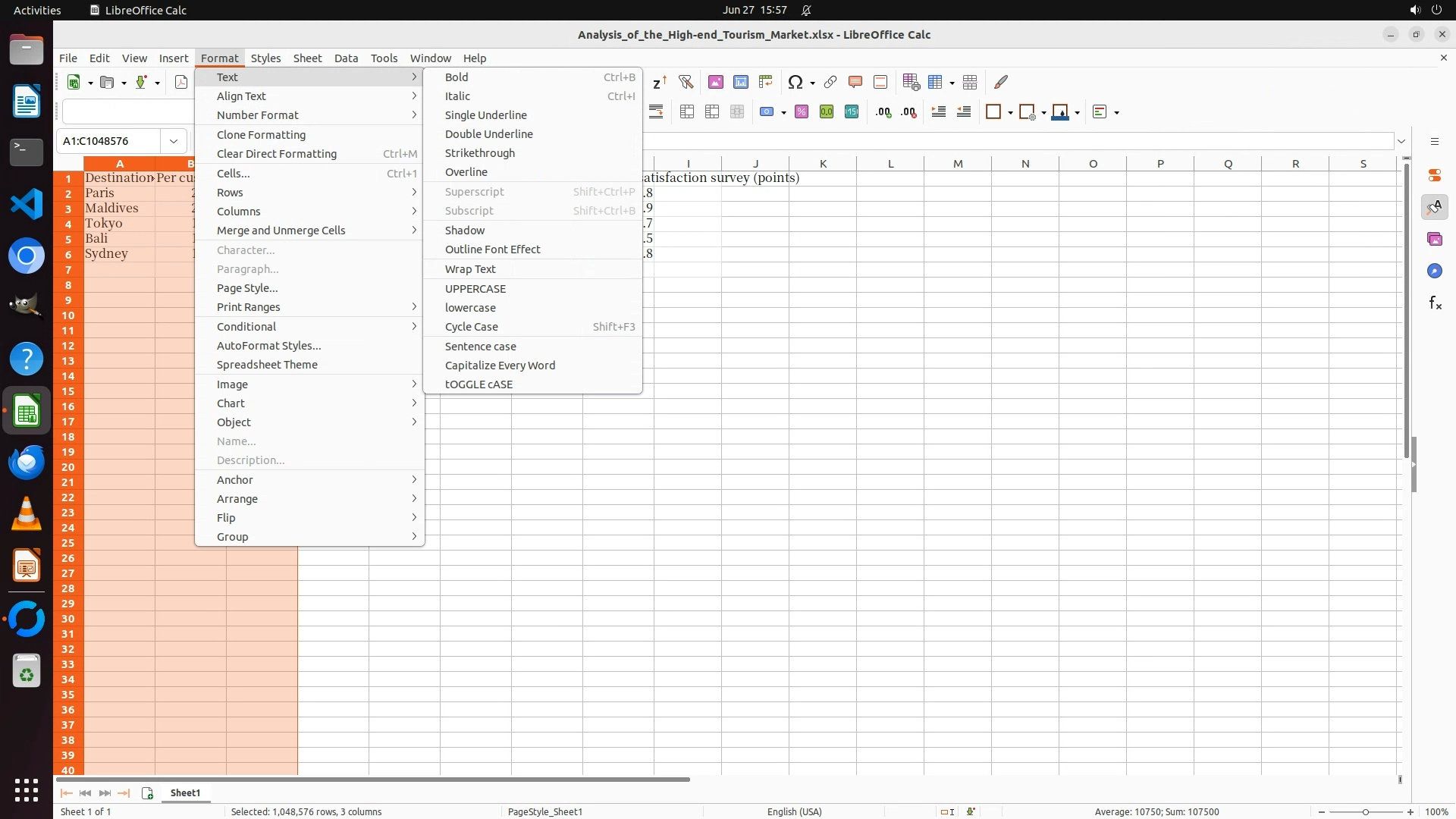This screenshot has height=819, width=1456.
Task: Expand the formula bar
Action: tap(1401, 141)
